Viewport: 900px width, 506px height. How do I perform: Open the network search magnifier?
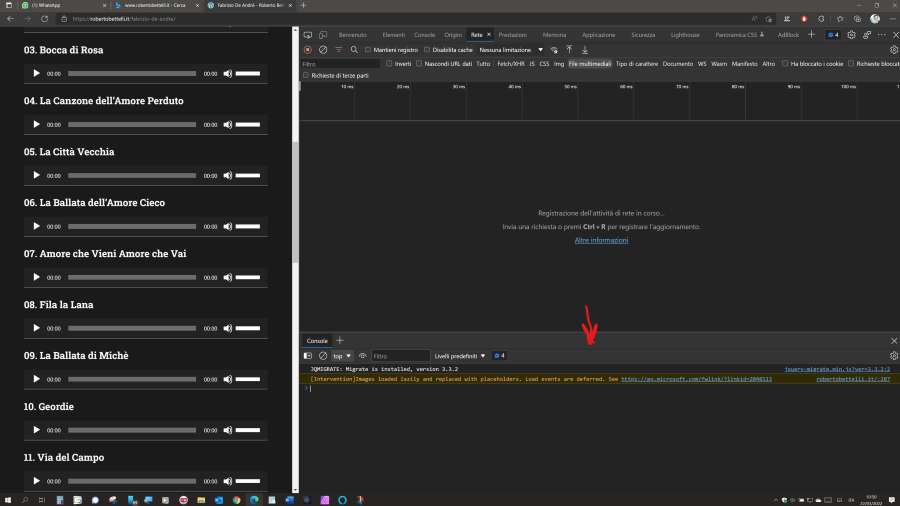coord(354,49)
